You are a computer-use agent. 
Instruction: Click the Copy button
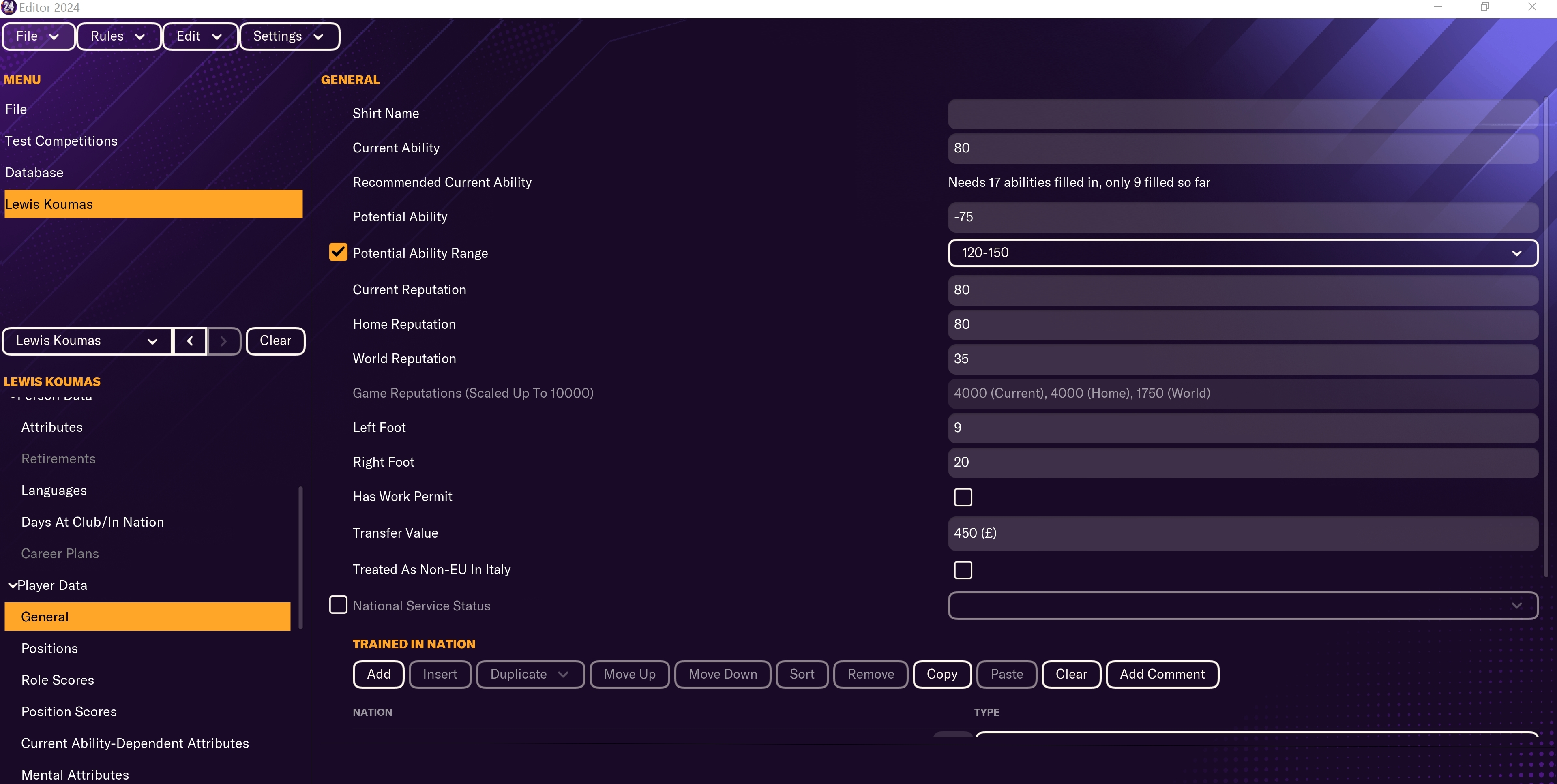(x=941, y=674)
